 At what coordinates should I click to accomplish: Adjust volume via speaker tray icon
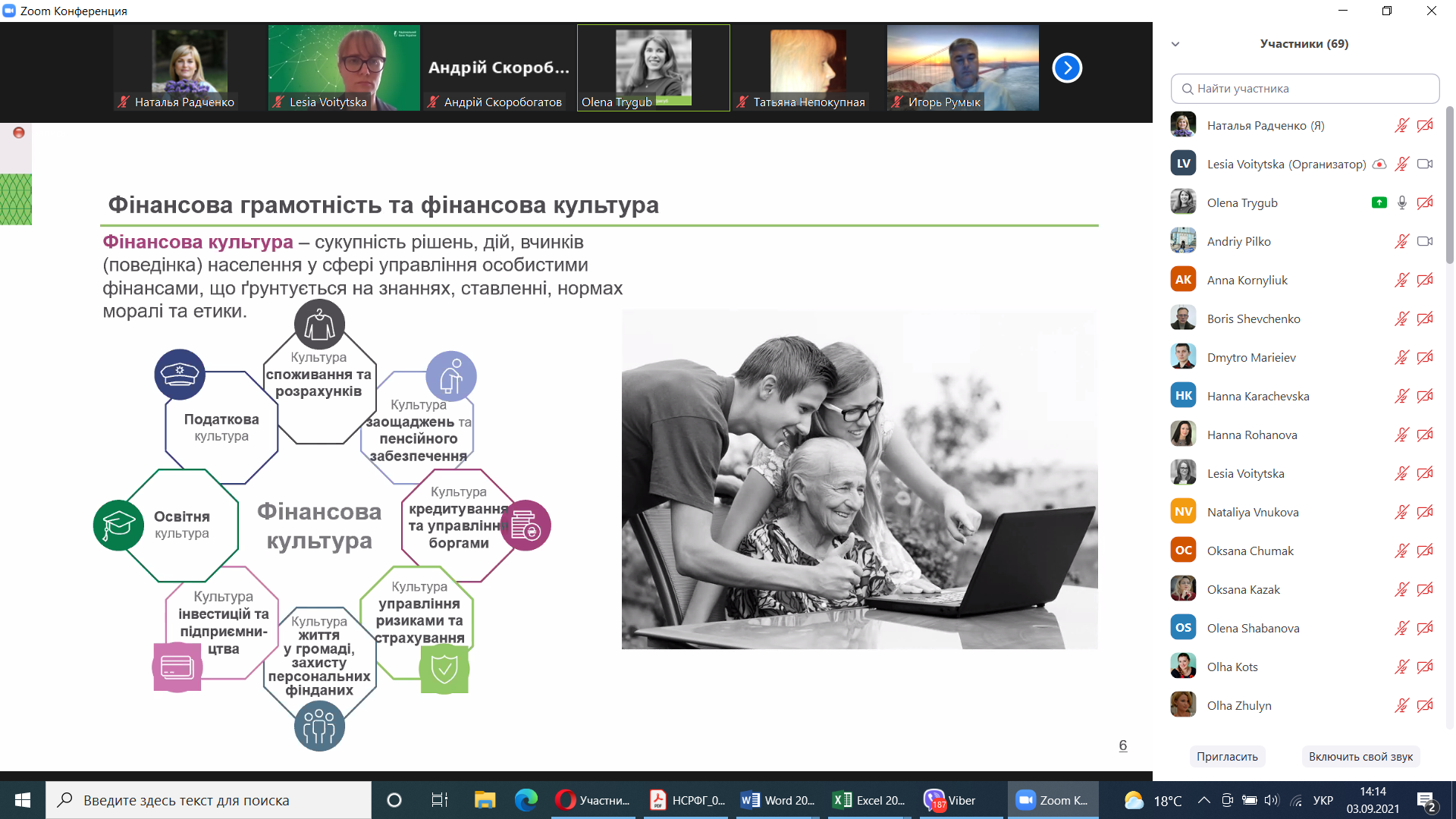[1272, 800]
